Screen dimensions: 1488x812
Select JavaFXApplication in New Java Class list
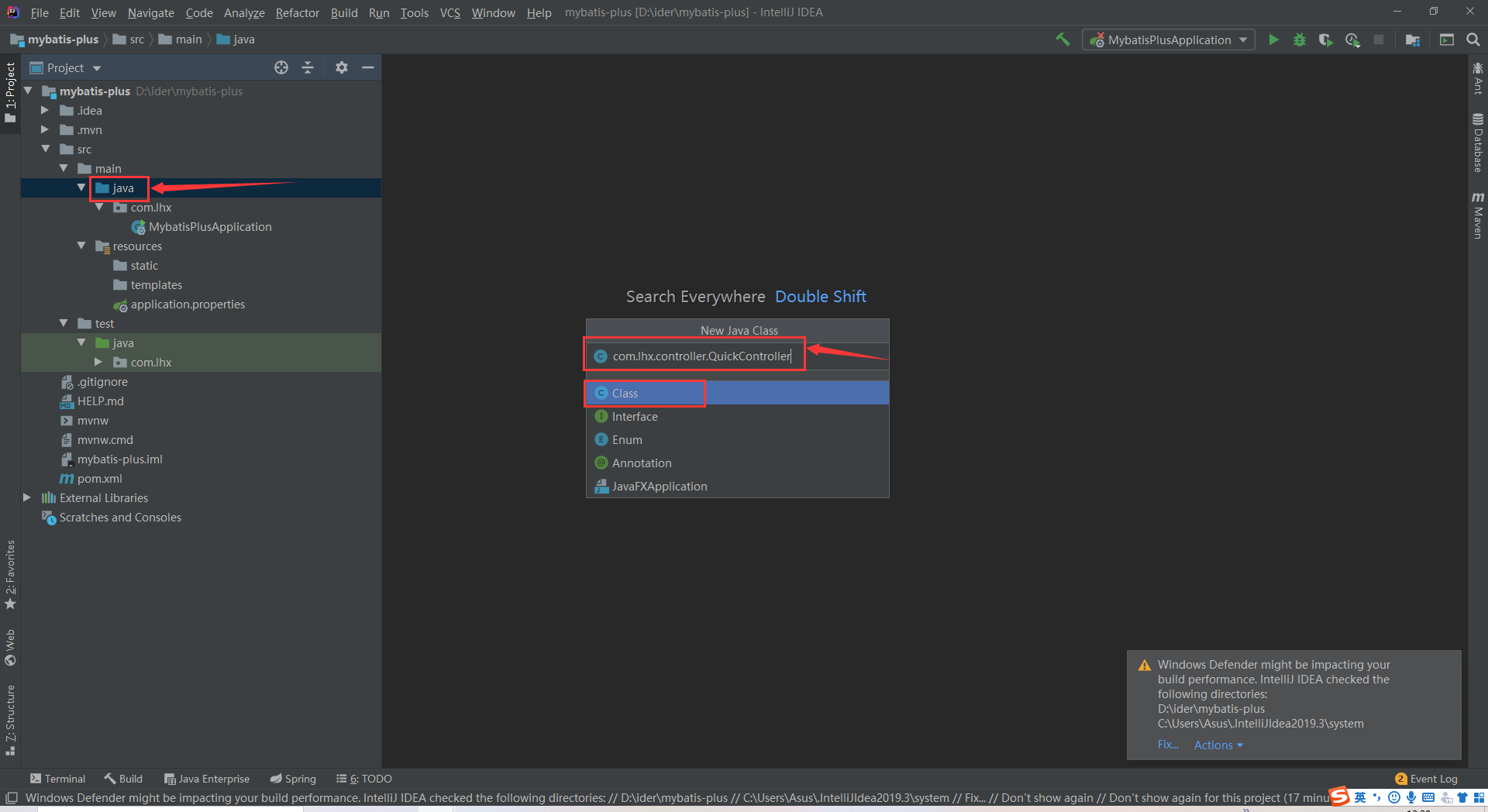pos(737,486)
